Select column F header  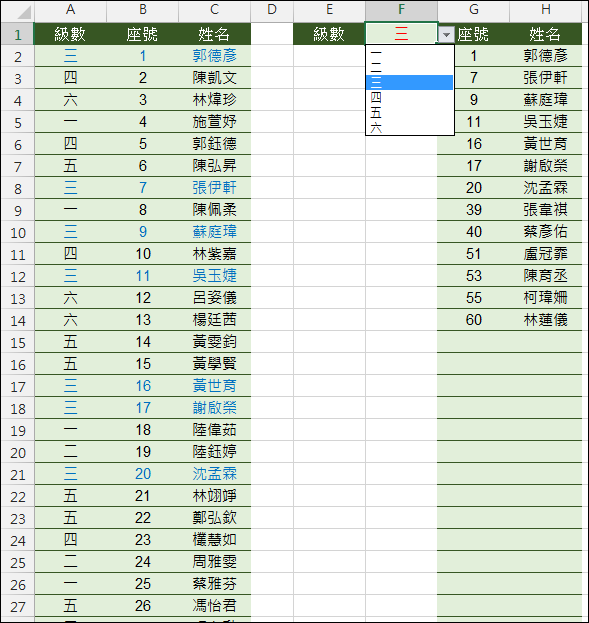tap(401, 10)
